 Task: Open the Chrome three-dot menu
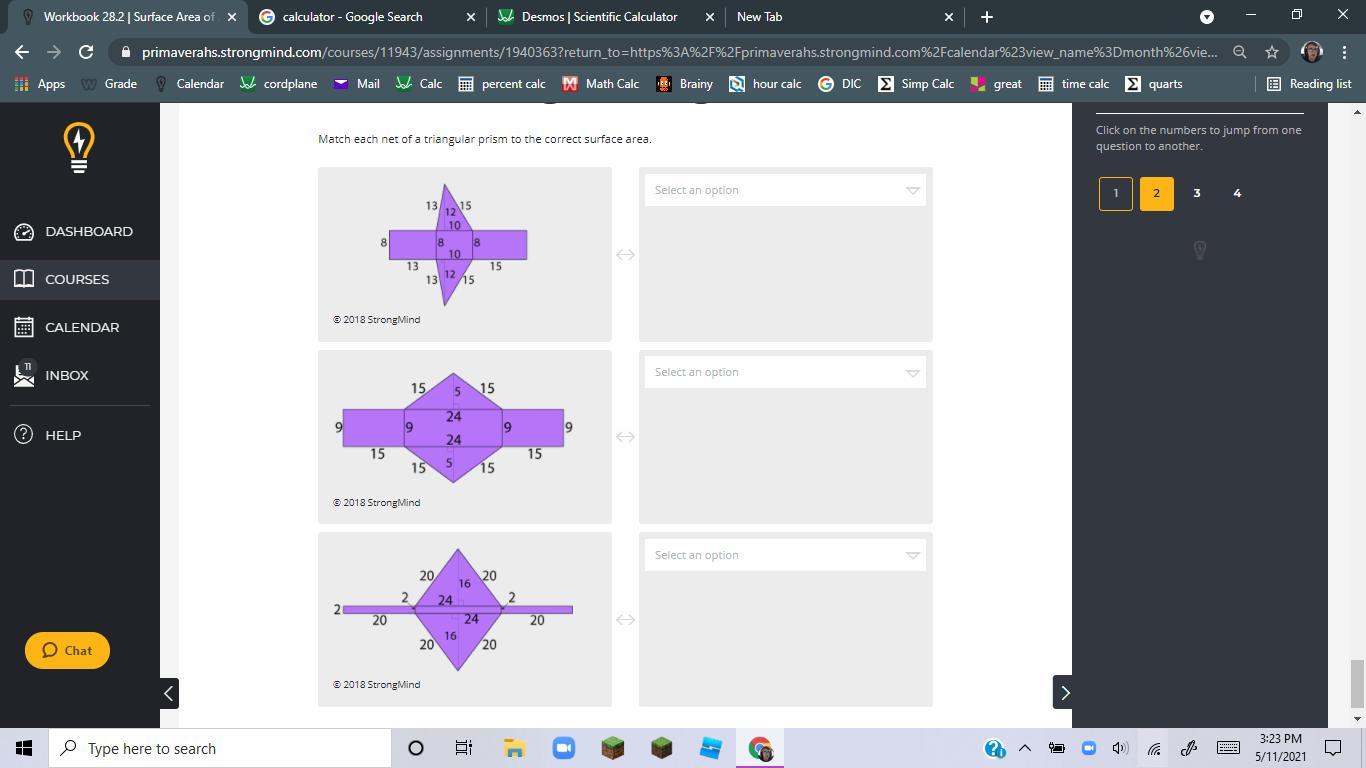pos(1344,52)
